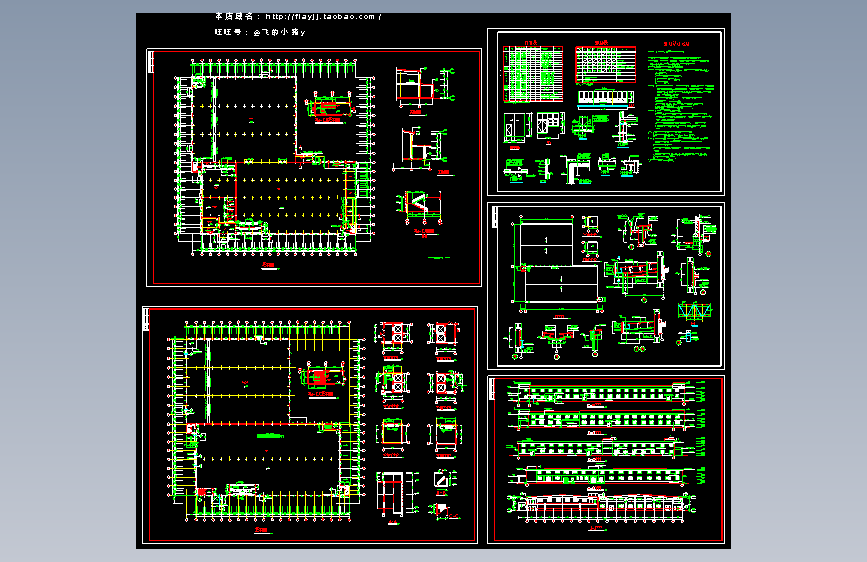Select the lower-left floor plan with yellow grid lines
Screen dimensions: 867x562
pos(267,422)
